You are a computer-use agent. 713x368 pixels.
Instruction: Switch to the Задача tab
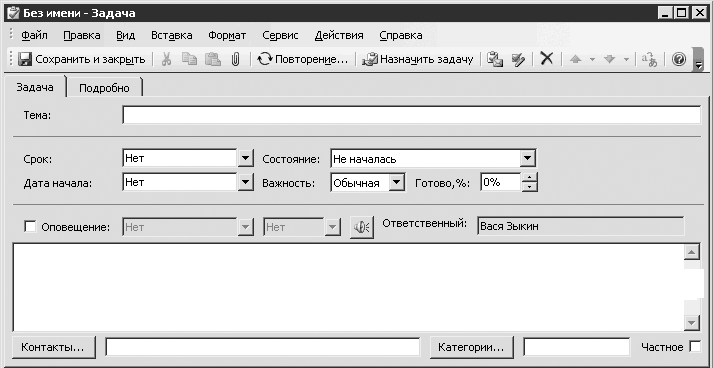[x=35, y=87]
